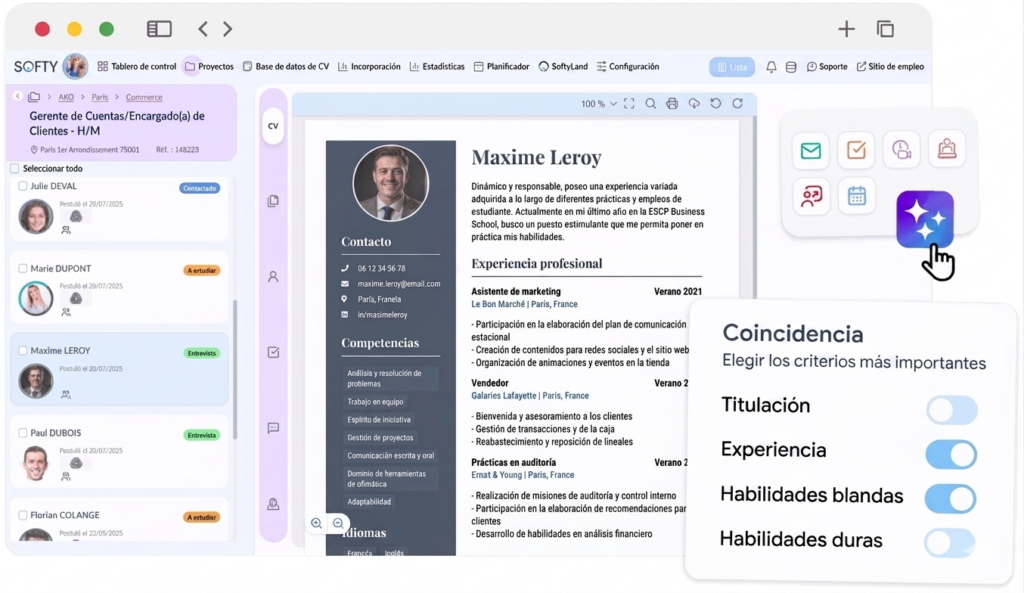Open the calendar scheduling icon
Image resolution: width=1024 pixels, height=593 pixels.
click(x=856, y=196)
